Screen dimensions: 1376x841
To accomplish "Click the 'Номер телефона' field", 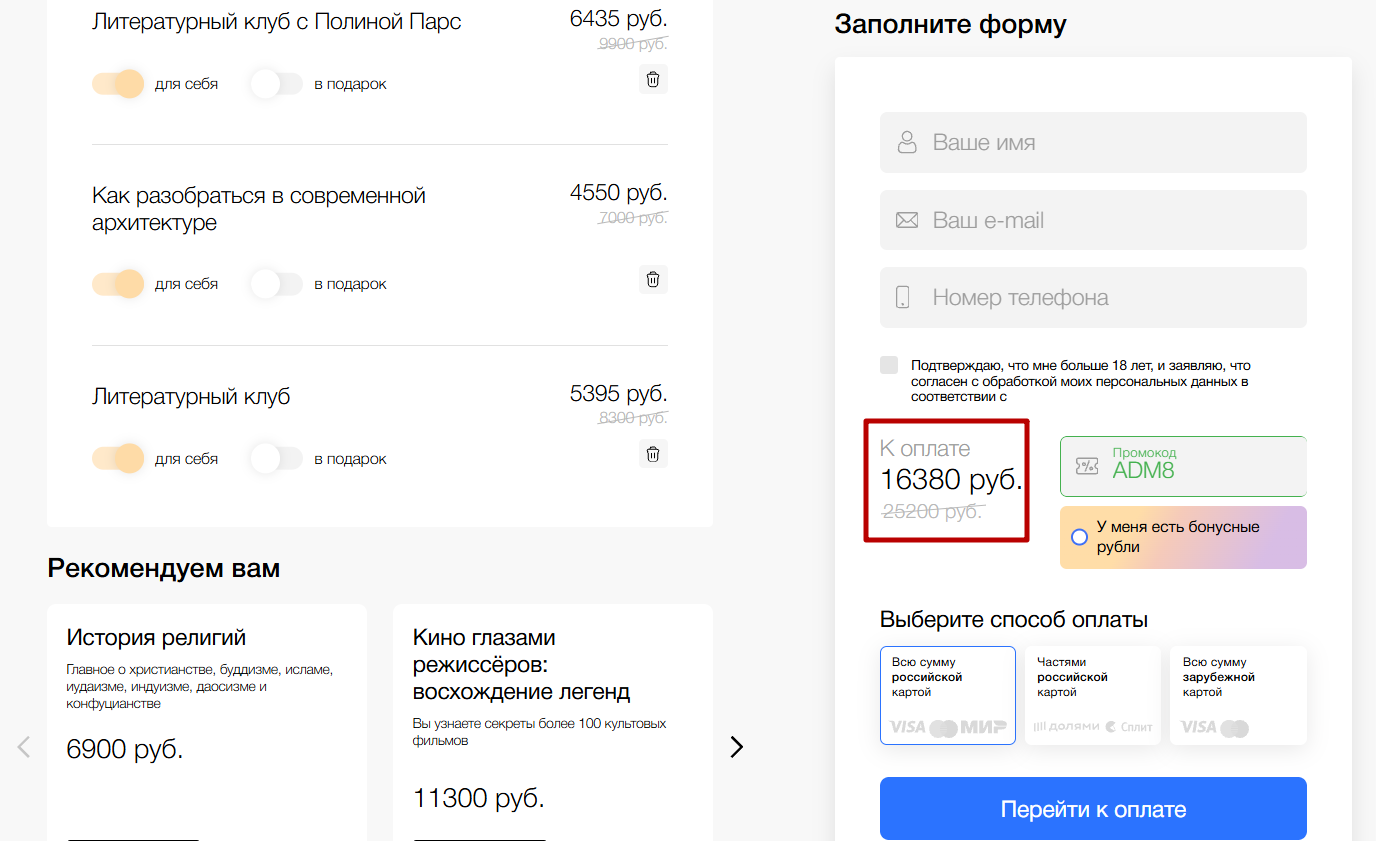I will click(x=1093, y=298).
